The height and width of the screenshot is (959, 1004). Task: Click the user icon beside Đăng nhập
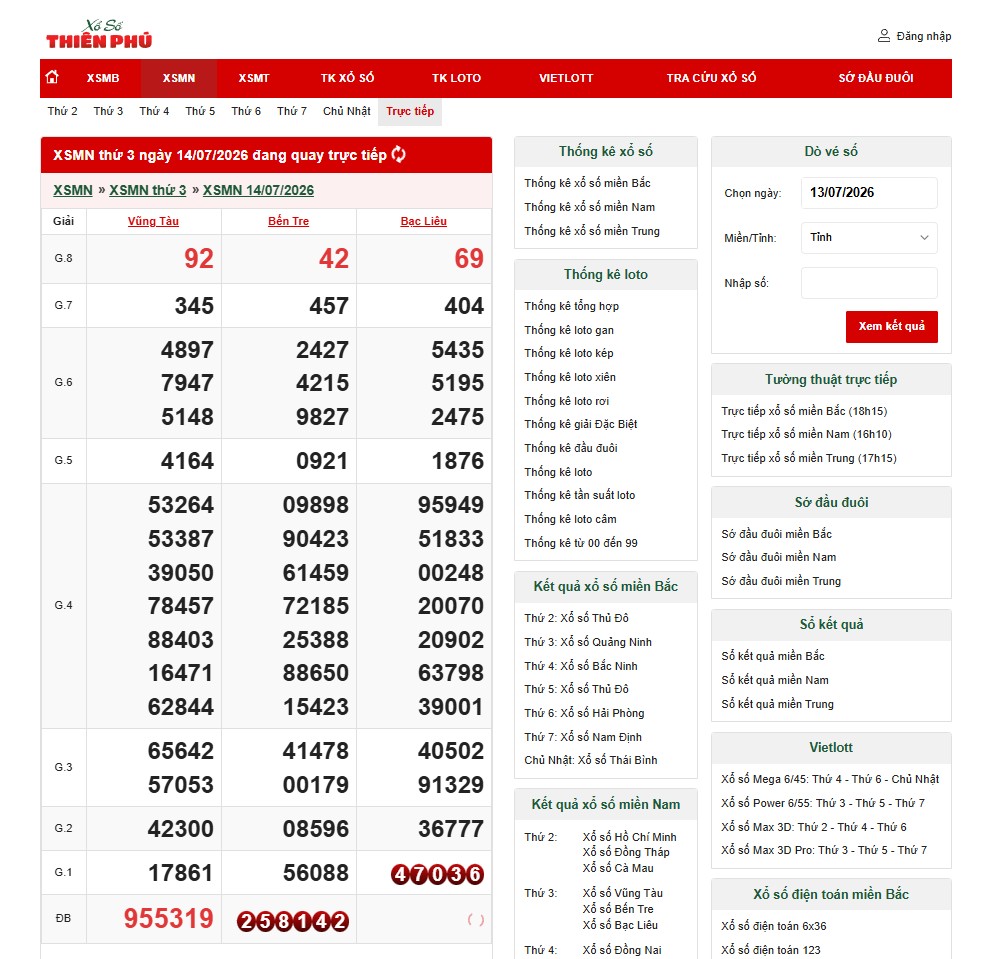884,36
